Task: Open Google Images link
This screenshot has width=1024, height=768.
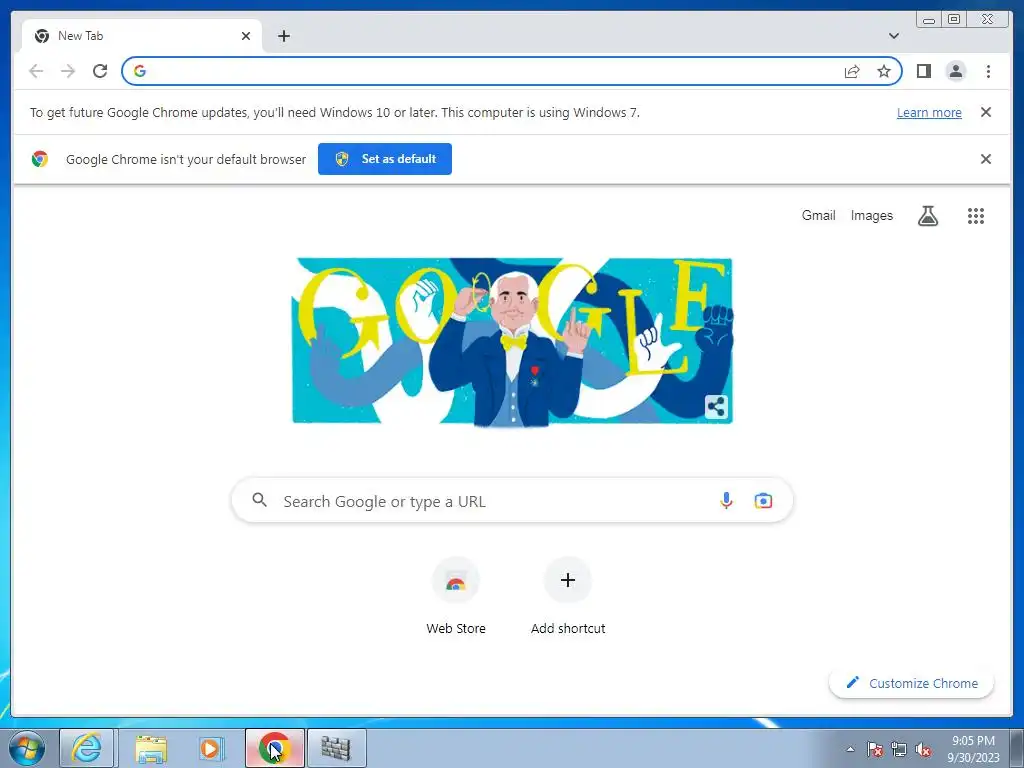Action: 871,216
